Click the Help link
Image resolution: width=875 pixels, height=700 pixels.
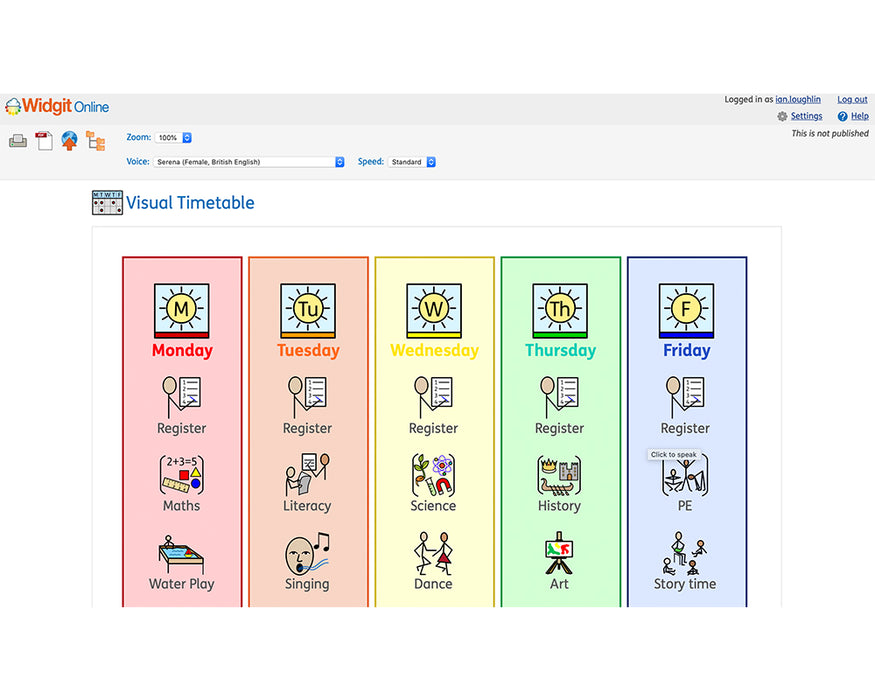(859, 116)
